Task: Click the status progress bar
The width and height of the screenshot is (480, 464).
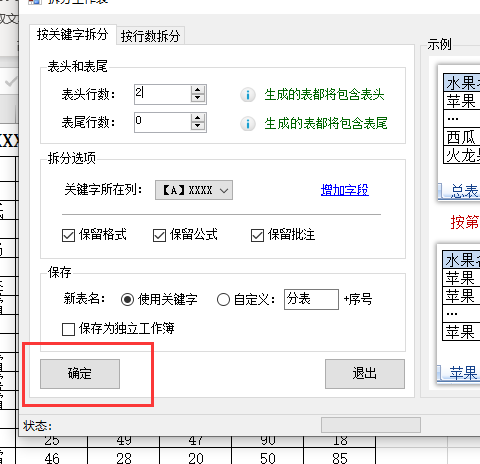Action: tap(371, 425)
